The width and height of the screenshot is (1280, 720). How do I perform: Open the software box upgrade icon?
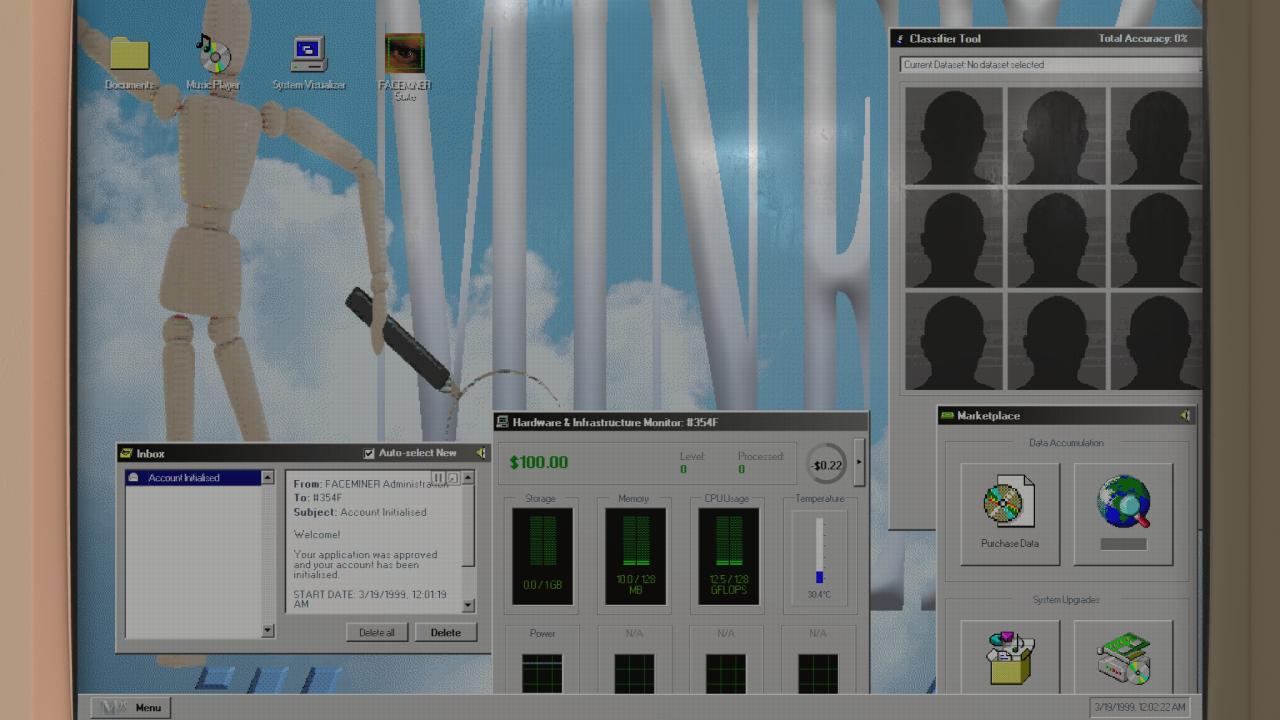[x=1009, y=655]
